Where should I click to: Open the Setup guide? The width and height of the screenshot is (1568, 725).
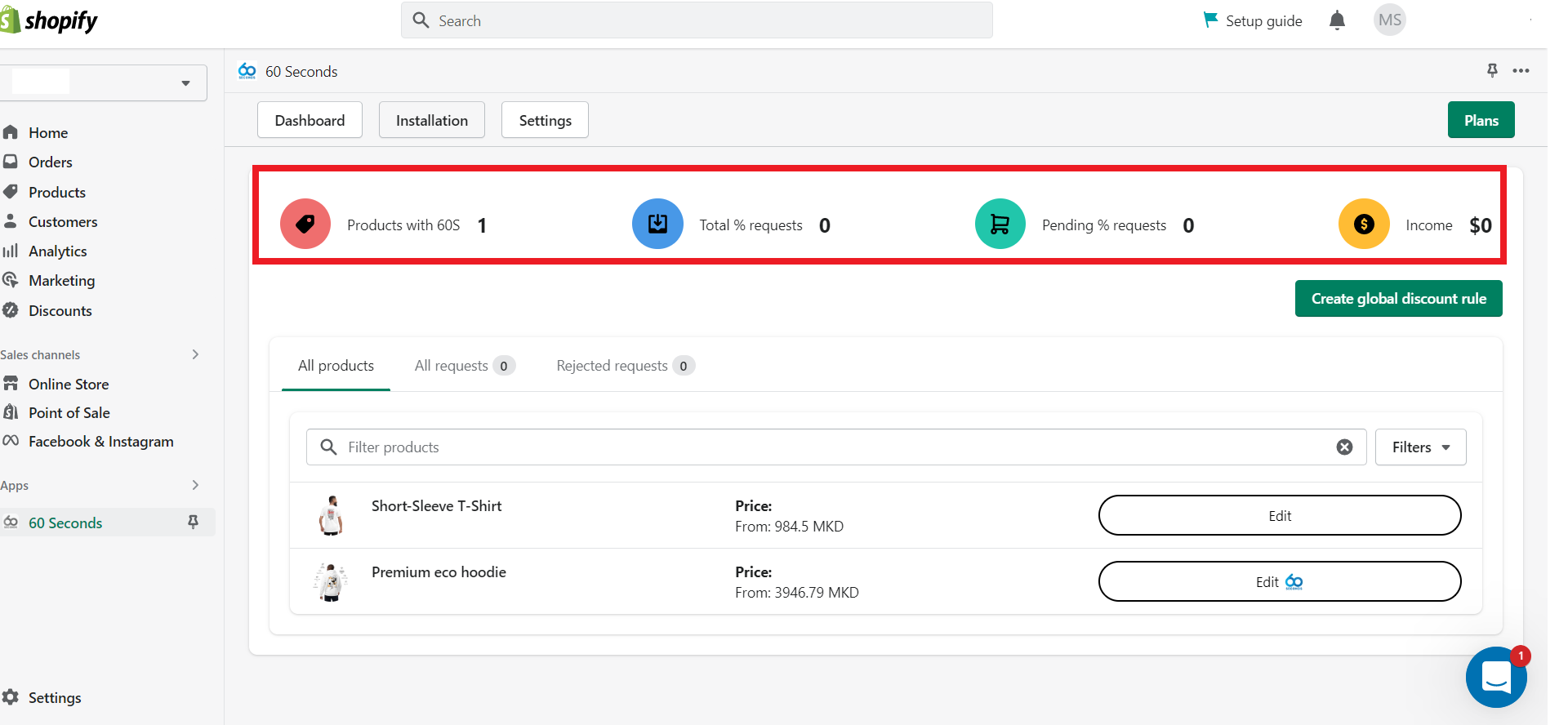coord(1253,20)
